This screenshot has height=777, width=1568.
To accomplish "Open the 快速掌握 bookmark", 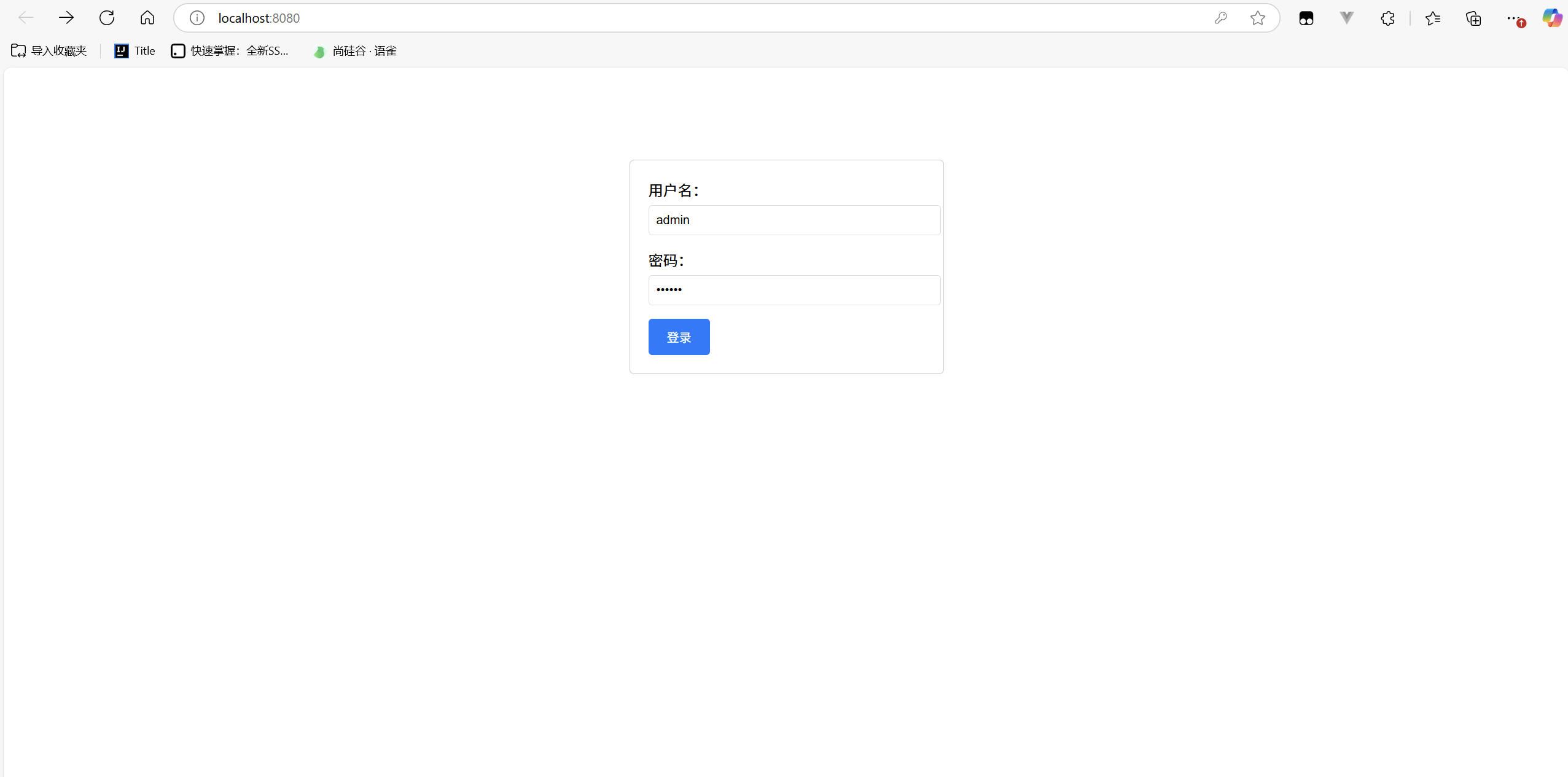I will [230, 51].
